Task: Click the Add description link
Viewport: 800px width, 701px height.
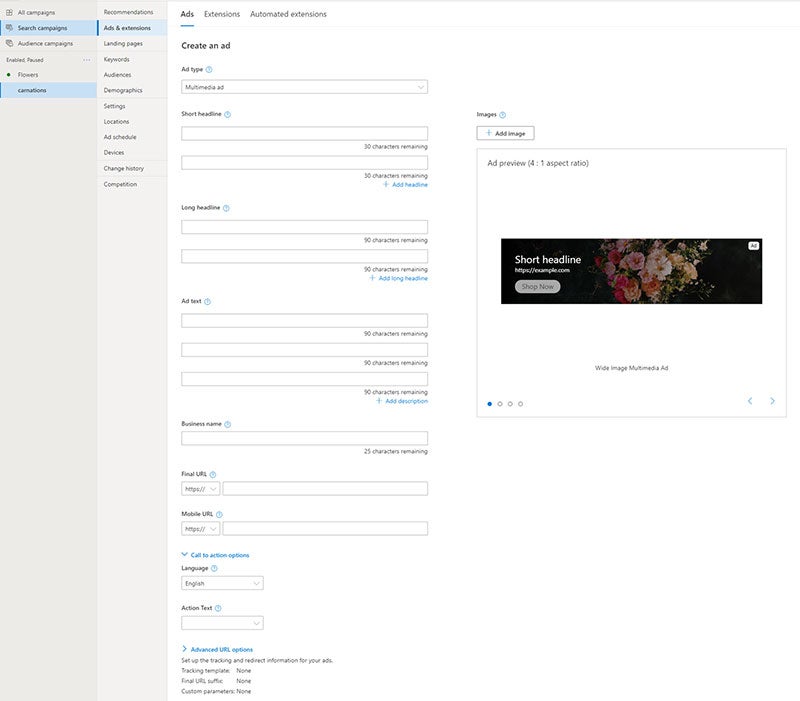Action: coord(404,399)
